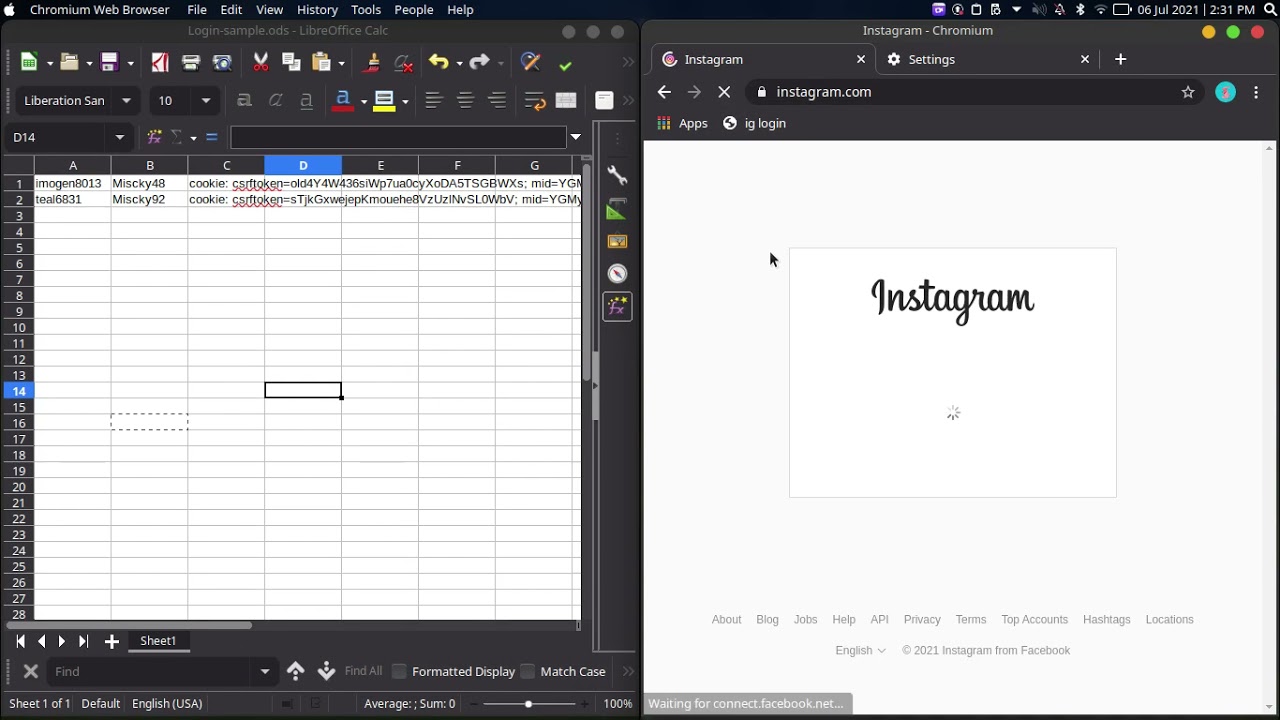Run the Spelling check icon
This screenshot has height=720, width=1280.
565,63
